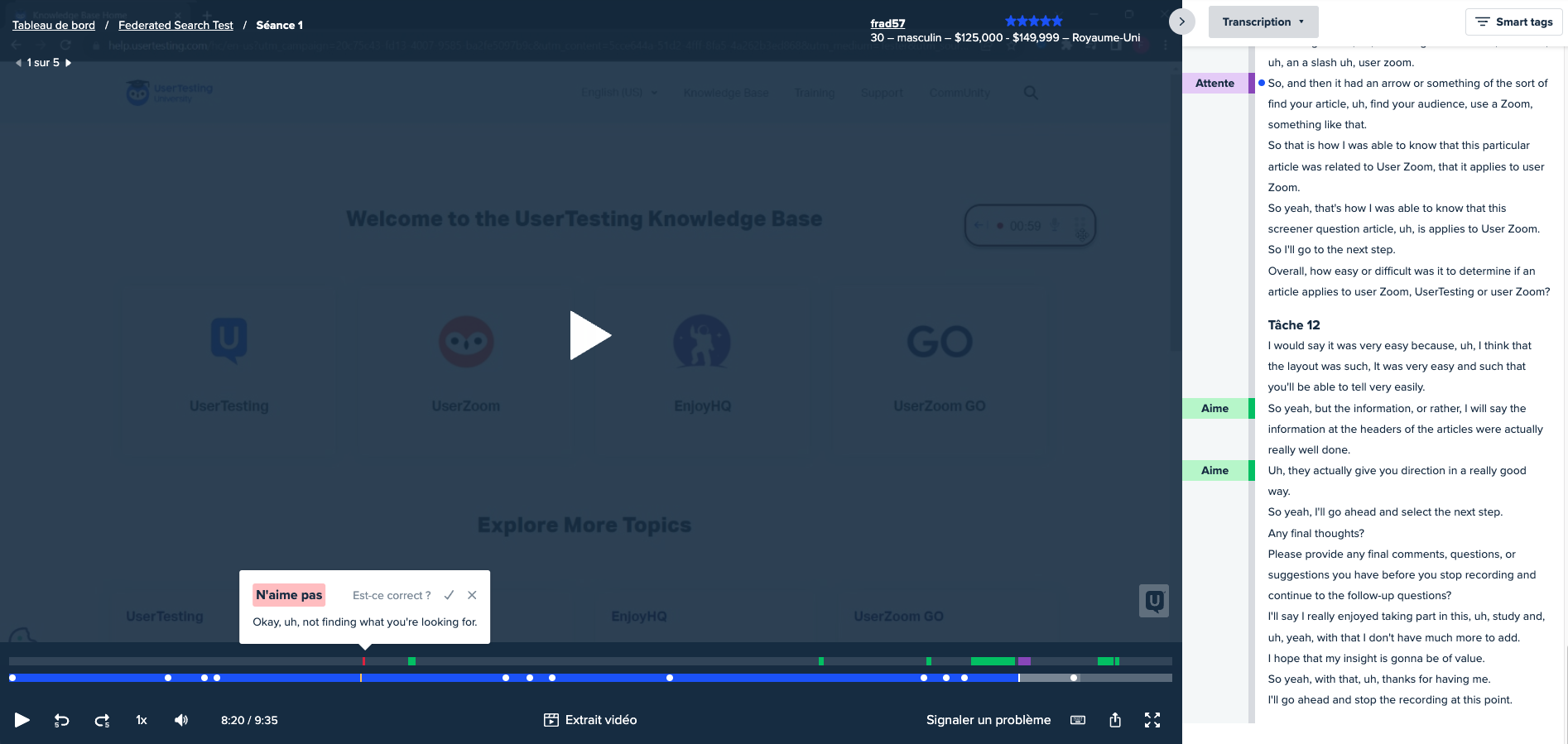
Task: Open Federated Search Test breadcrumb
Action: pyautogui.click(x=176, y=26)
